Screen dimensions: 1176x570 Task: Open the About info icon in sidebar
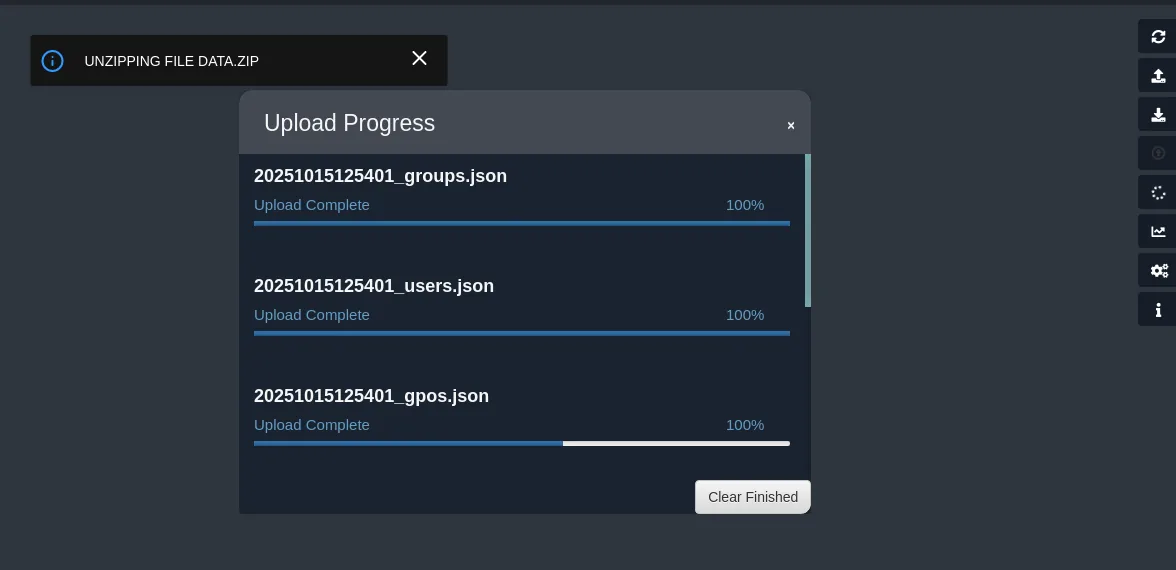(1158, 310)
